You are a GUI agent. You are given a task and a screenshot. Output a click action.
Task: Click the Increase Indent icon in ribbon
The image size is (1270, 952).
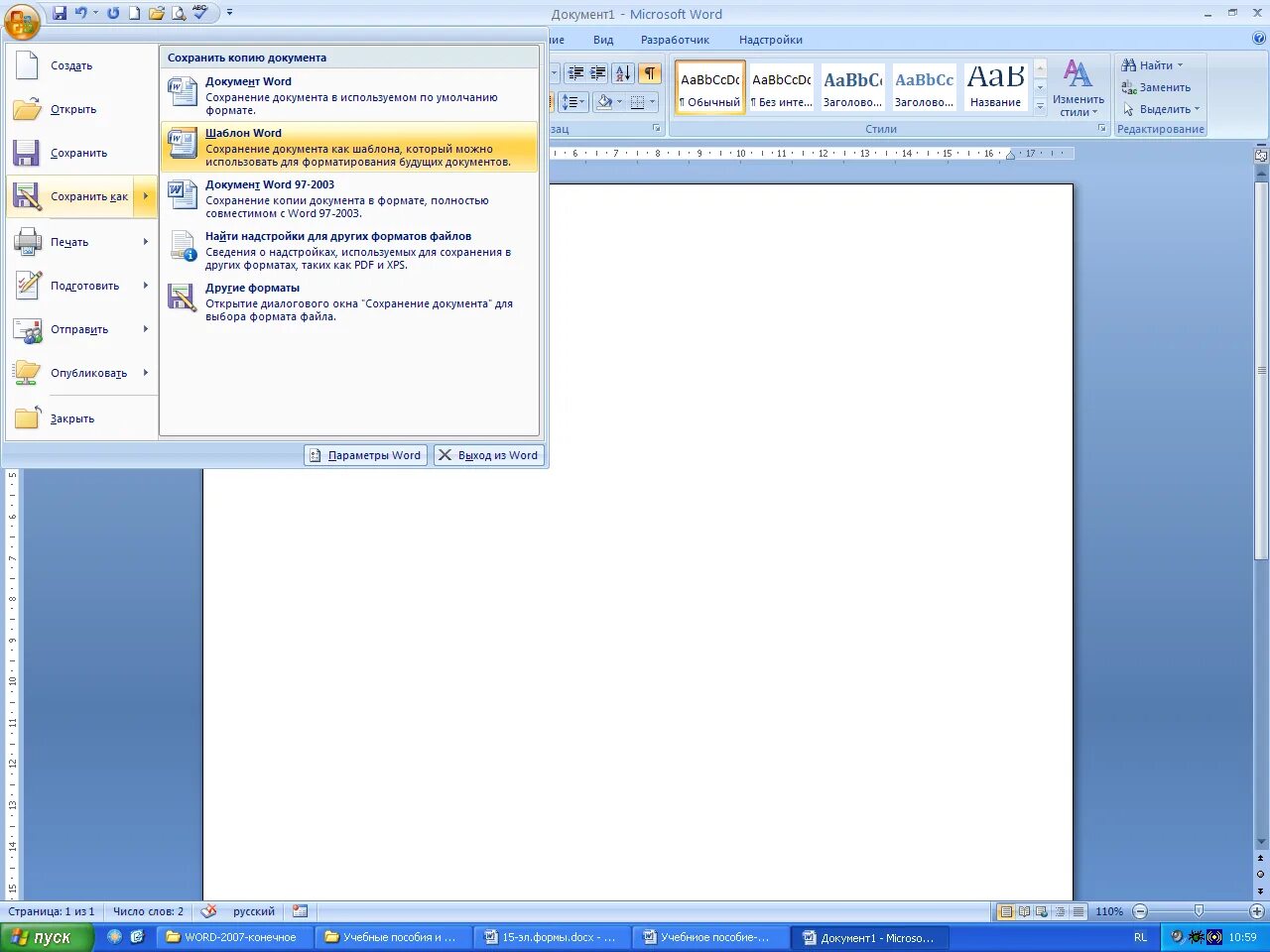598,73
